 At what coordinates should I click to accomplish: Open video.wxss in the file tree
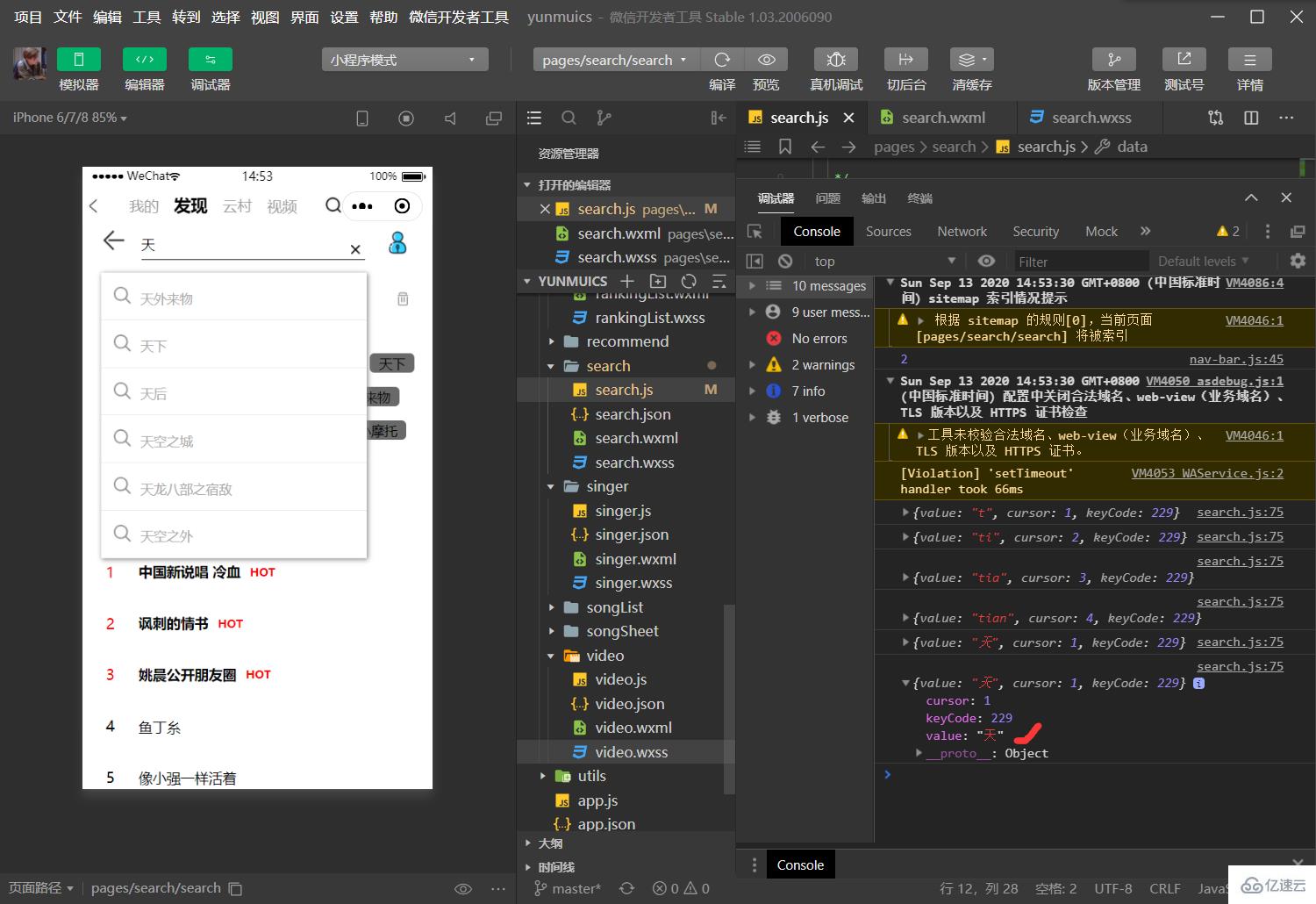[x=631, y=752]
